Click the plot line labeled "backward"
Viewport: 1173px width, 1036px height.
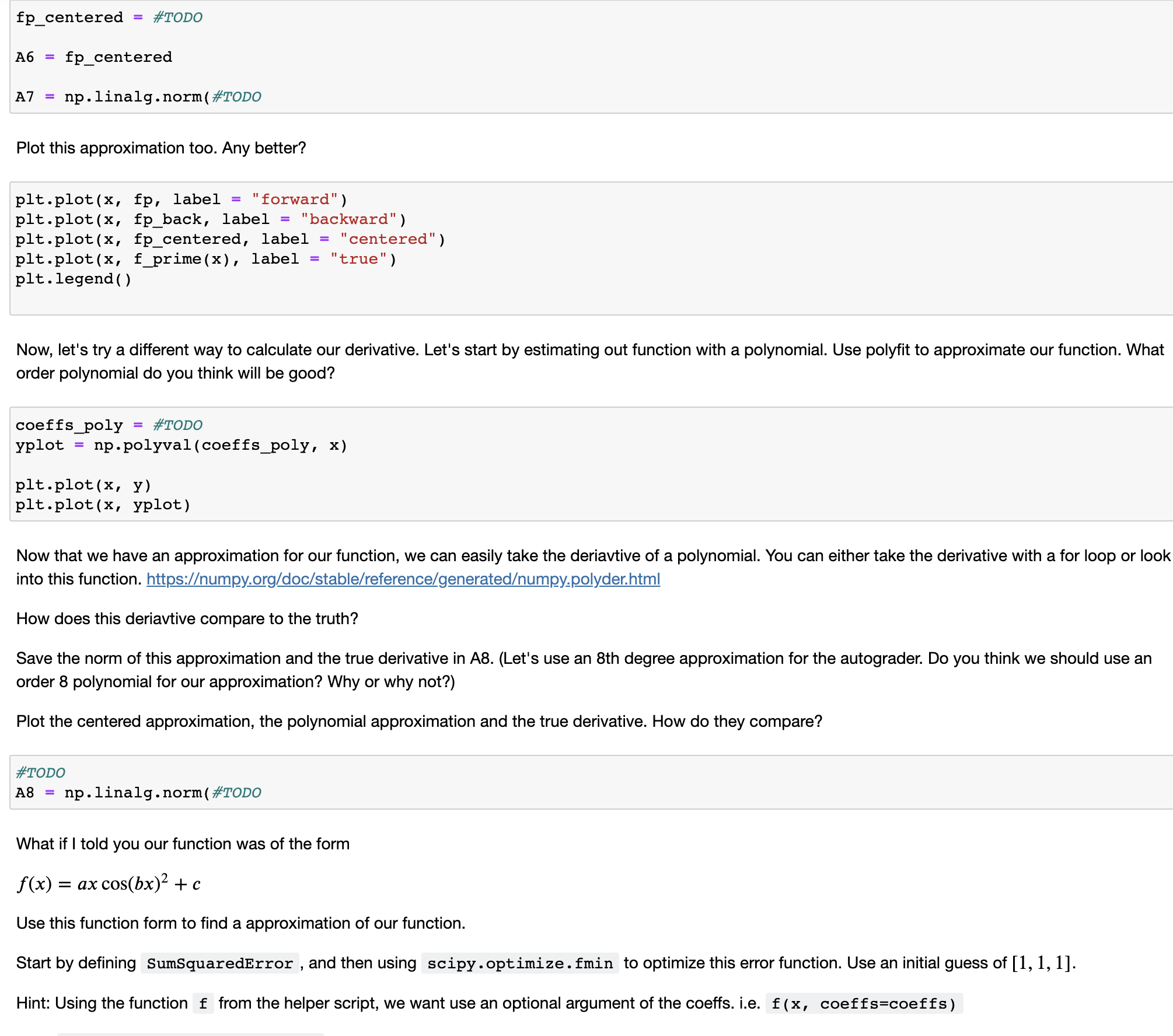pos(210,219)
